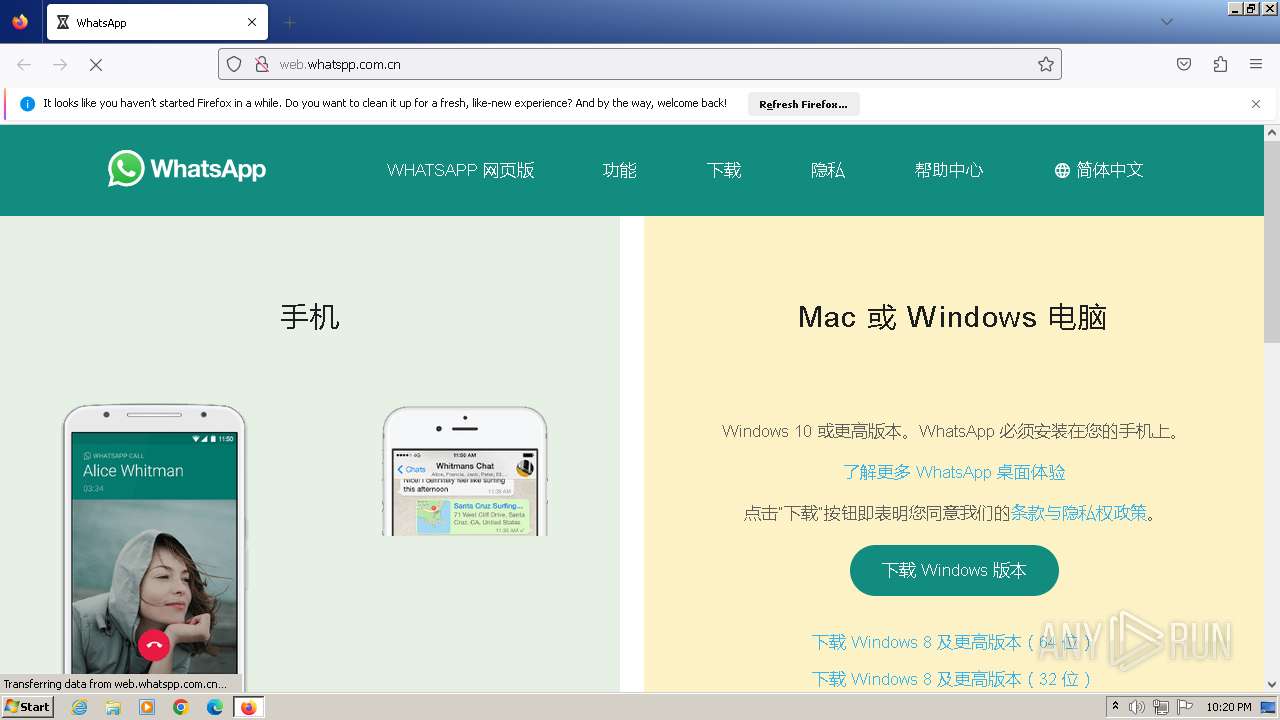
Task: Open Windows Media Player taskbar icon
Action: tap(147, 707)
